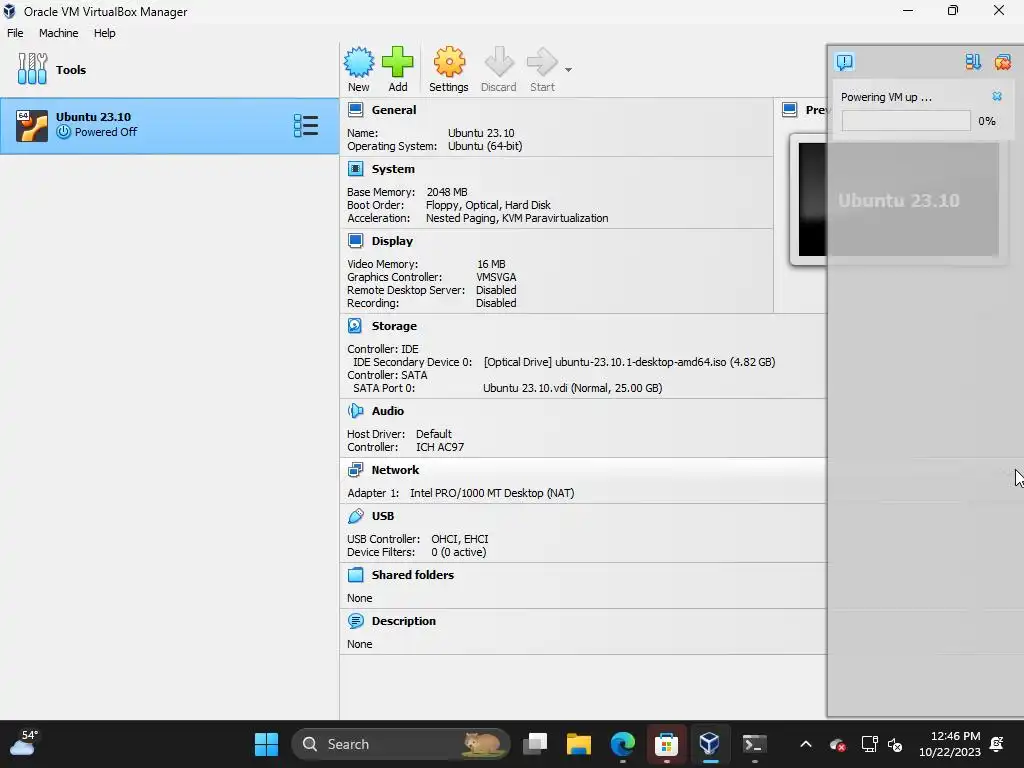The height and width of the screenshot is (768, 1024).
Task: Click the Storage disk icon
Action: [355, 325]
